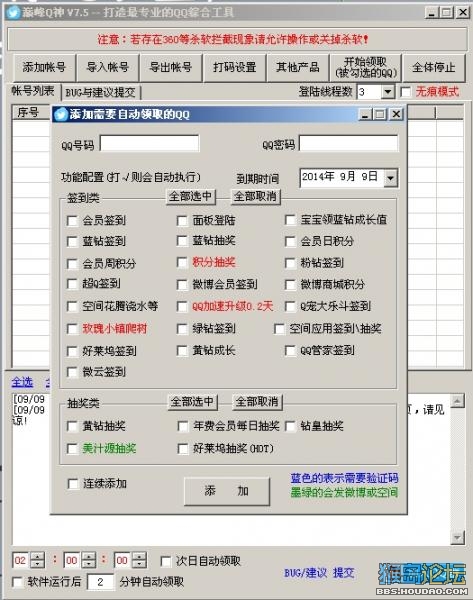The height and width of the screenshot is (600, 473).
Task: Tick 软件运行后 auto-collect checkbox
Action: pyautogui.click(x=18, y=582)
